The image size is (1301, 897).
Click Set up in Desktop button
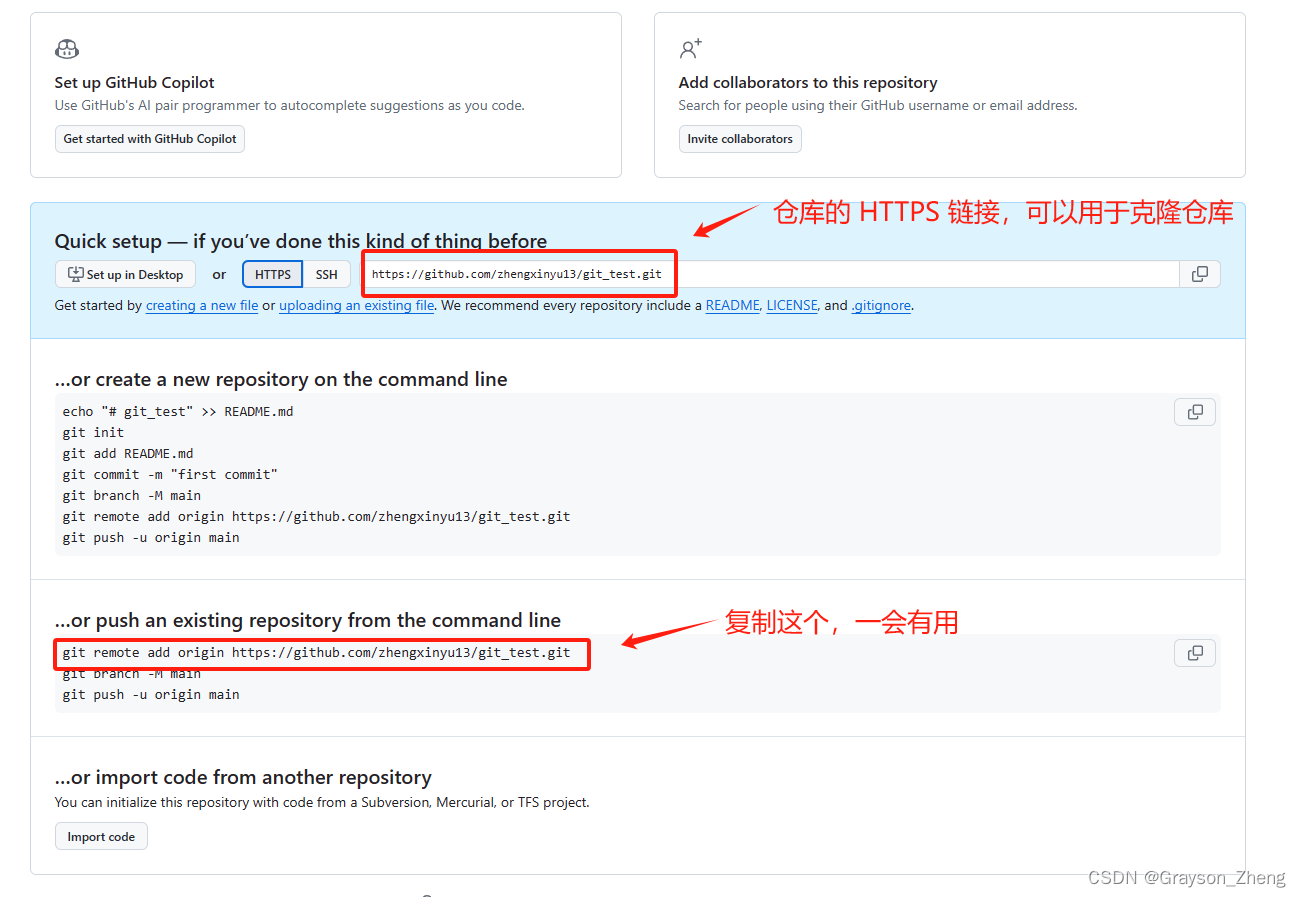125,274
